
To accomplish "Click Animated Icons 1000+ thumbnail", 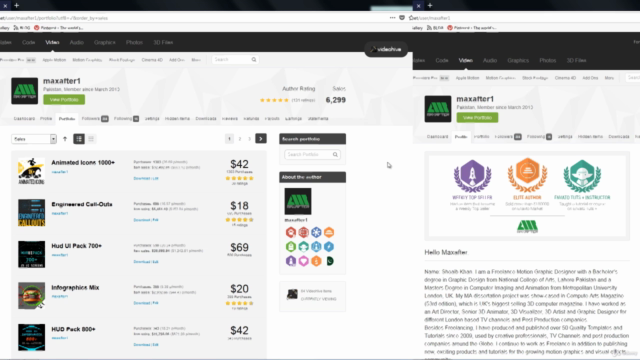I will pyautogui.click(x=31, y=171).
